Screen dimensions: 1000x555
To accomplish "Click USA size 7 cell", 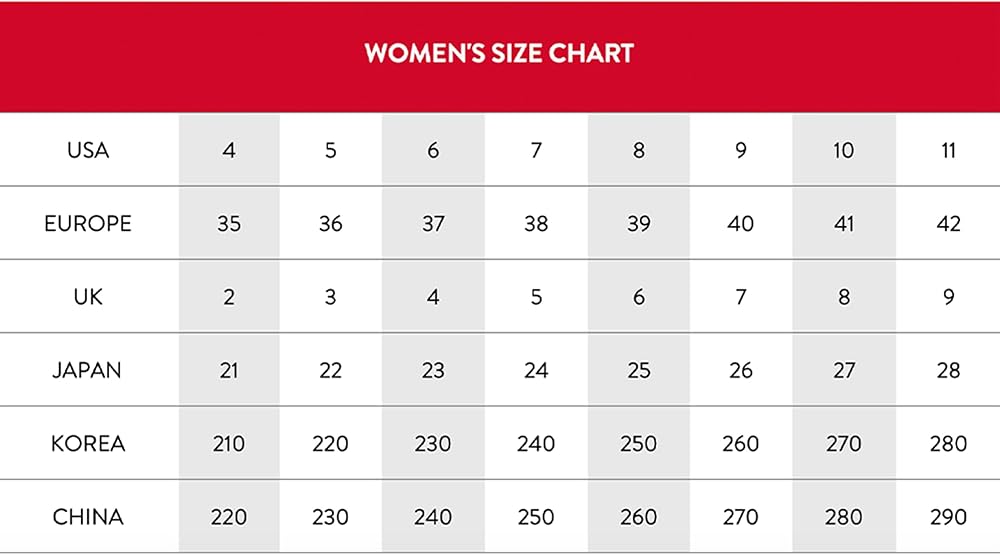I will tap(536, 151).
